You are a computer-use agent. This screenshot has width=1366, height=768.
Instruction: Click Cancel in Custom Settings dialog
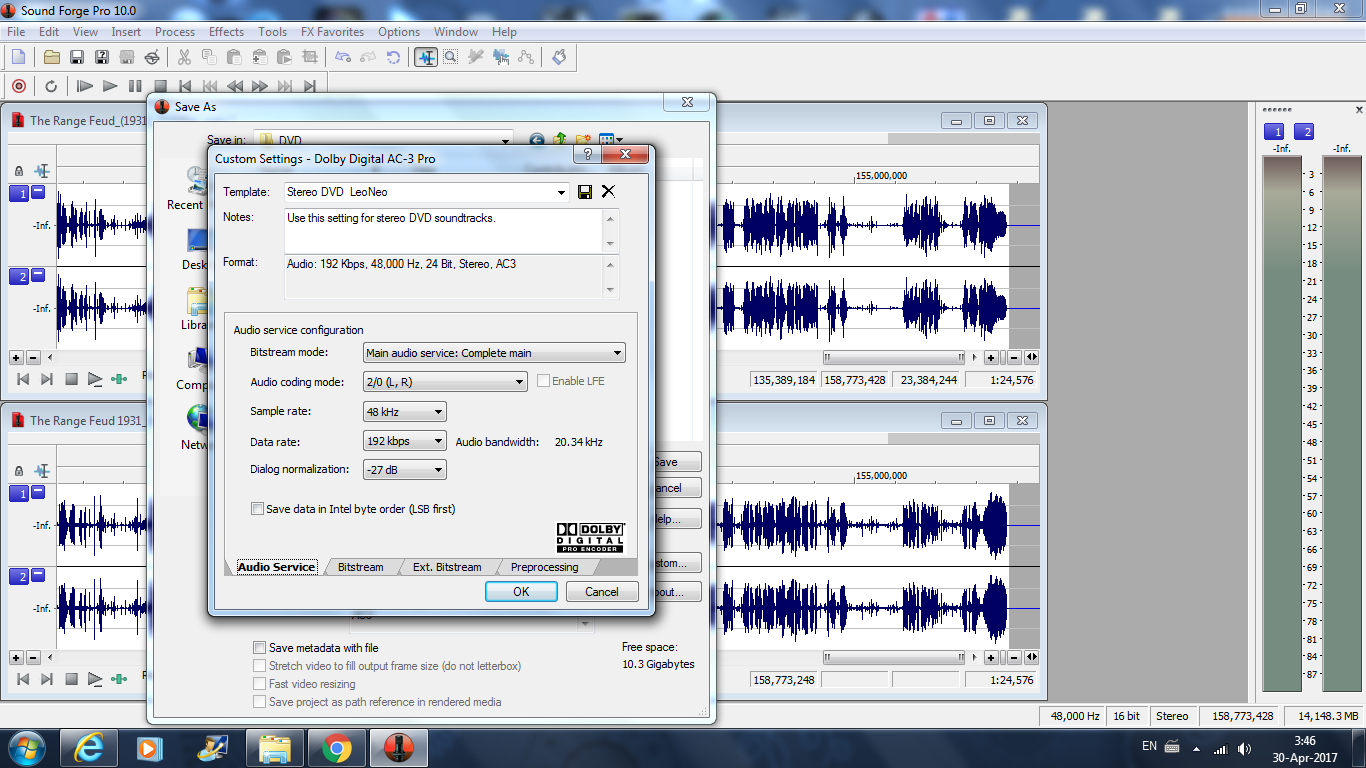coord(602,592)
